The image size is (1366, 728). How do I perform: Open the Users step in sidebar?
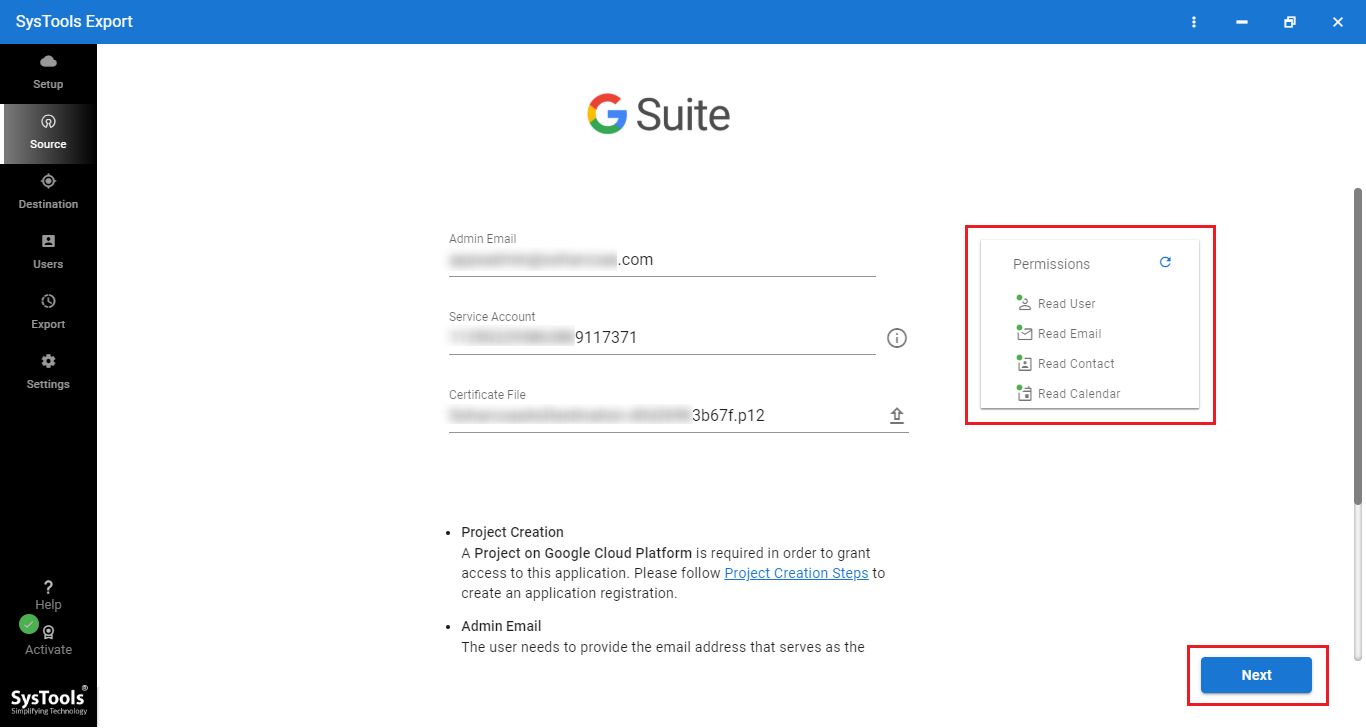tap(48, 253)
